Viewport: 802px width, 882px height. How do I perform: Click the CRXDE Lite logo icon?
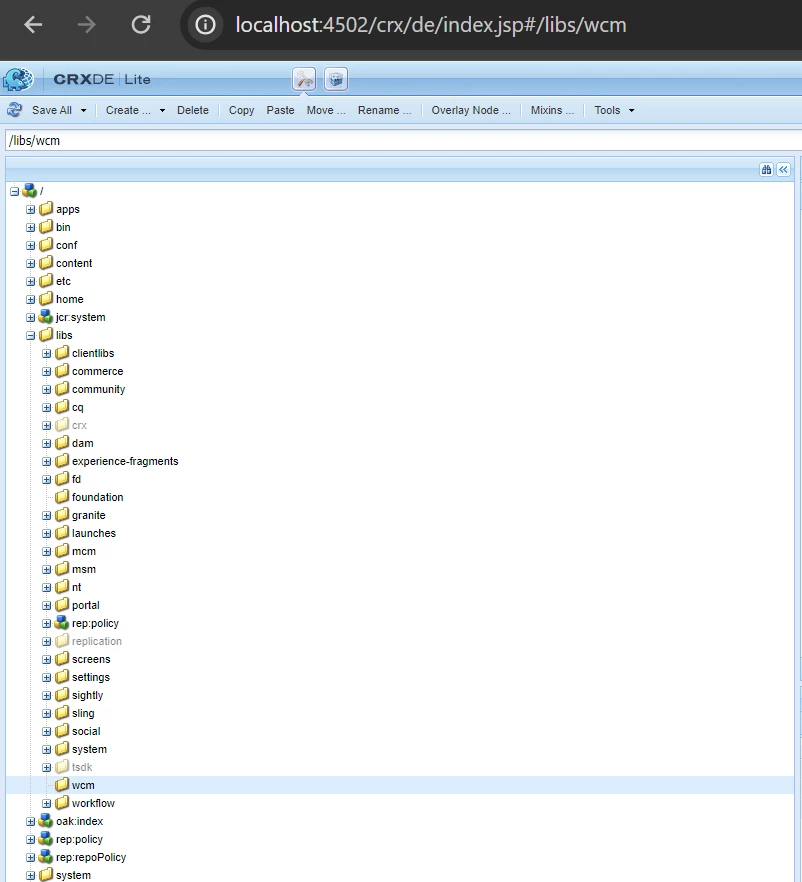click(x=18, y=79)
